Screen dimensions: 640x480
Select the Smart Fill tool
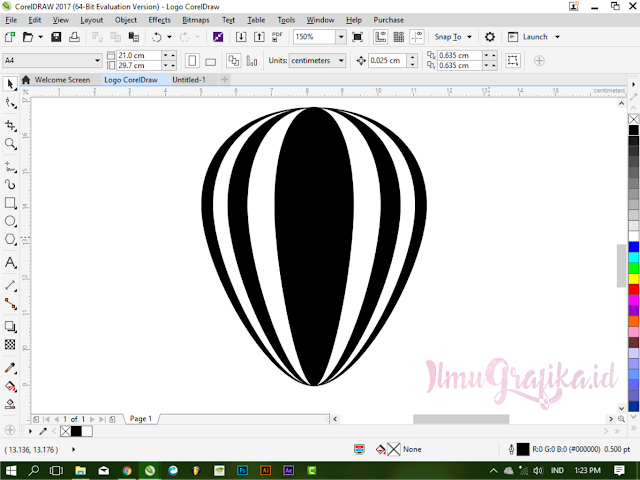pos(10,404)
